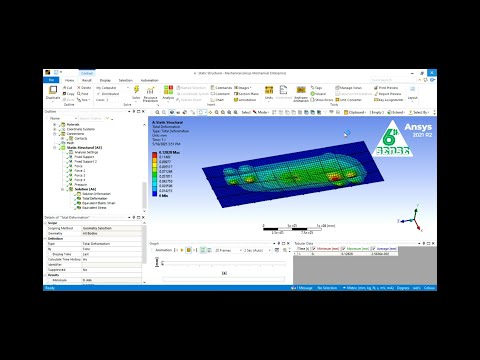The height and width of the screenshot is (360, 480).
Task: Switch to Automation ribbon tab
Action: point(149,80)
